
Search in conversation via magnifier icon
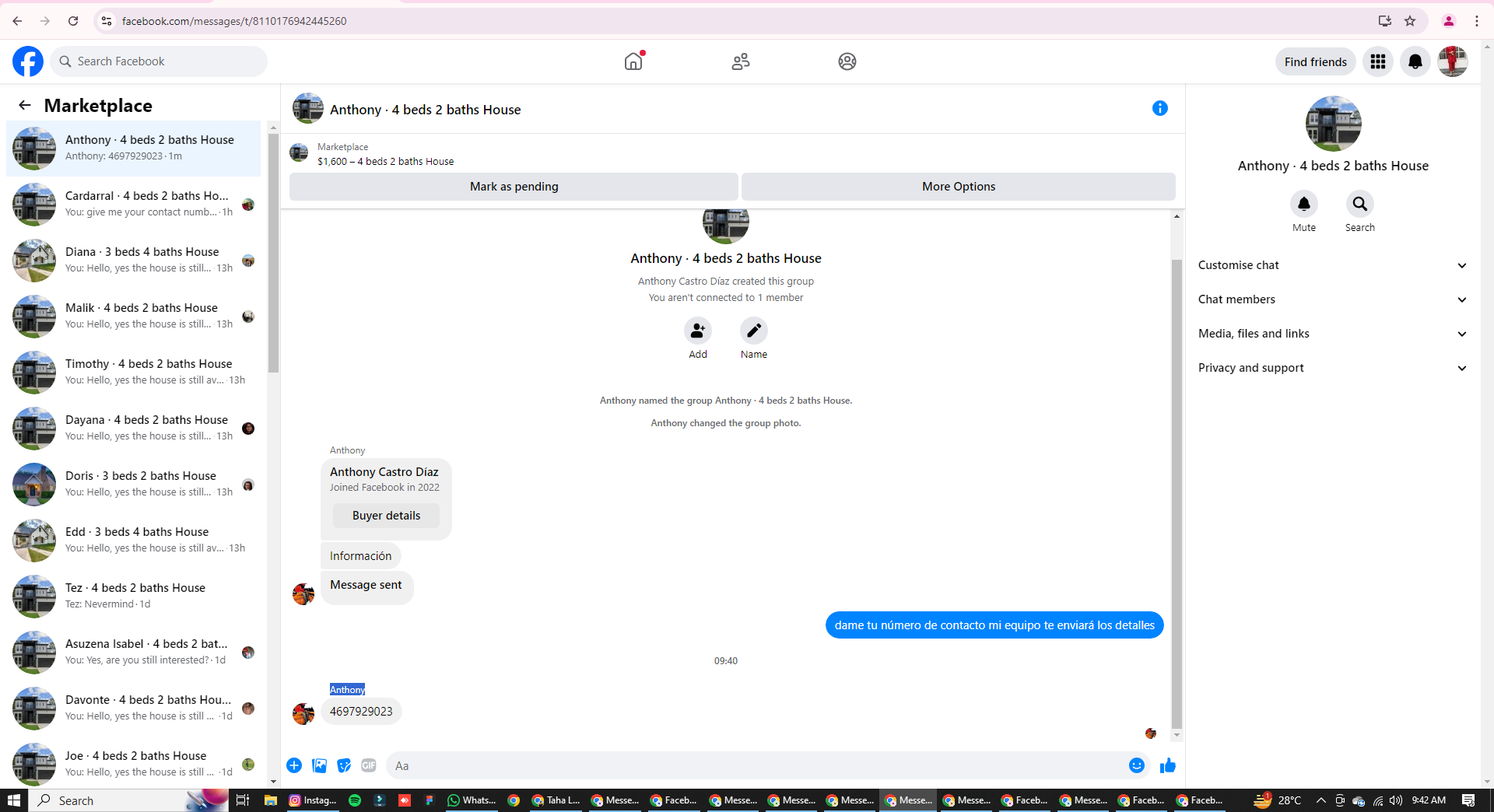1360,204
